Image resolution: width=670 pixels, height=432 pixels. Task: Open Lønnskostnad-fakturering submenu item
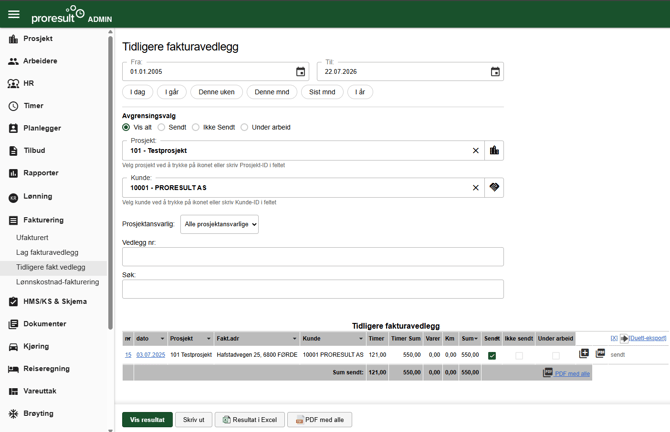pyautogui.click(x=58, y=282)
